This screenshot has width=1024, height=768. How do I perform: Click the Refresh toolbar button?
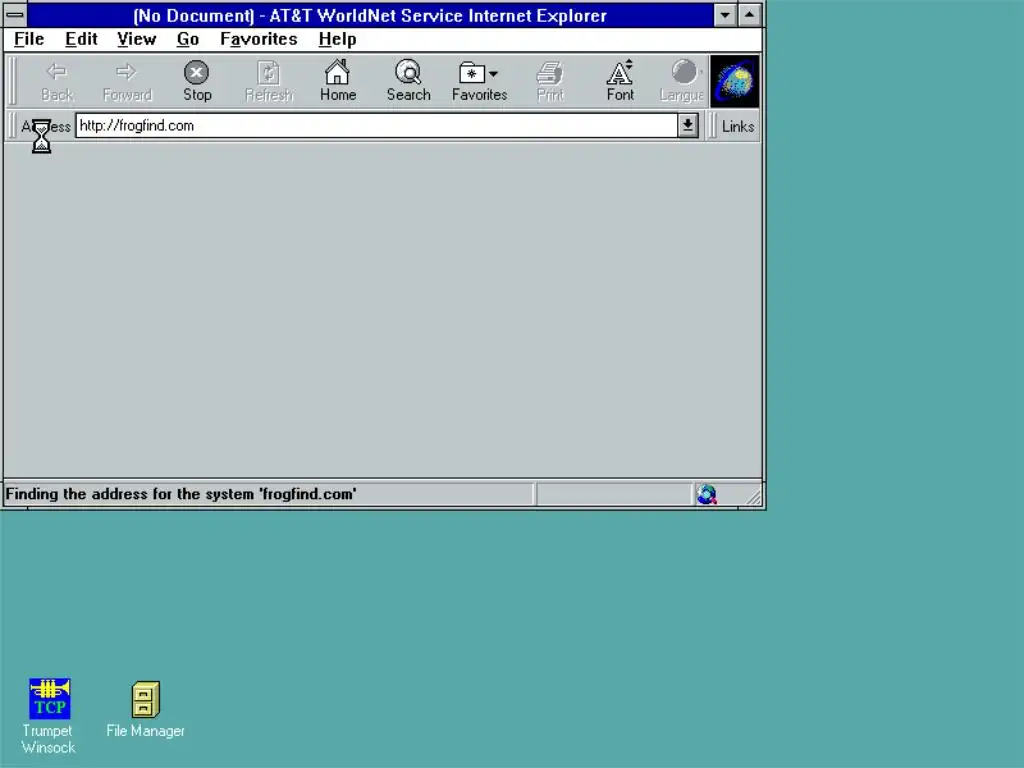[x=268, y=81]
